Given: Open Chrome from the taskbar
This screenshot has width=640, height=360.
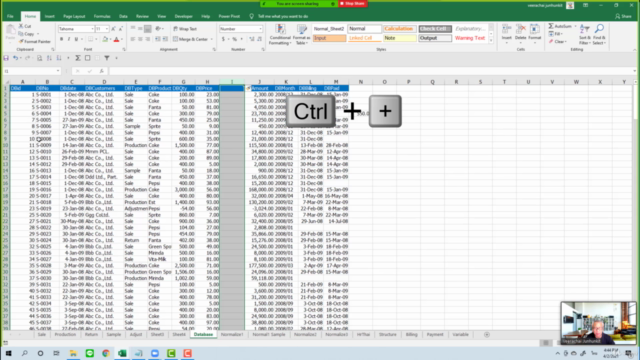Looking at the screenshot, I should point(106,353).
